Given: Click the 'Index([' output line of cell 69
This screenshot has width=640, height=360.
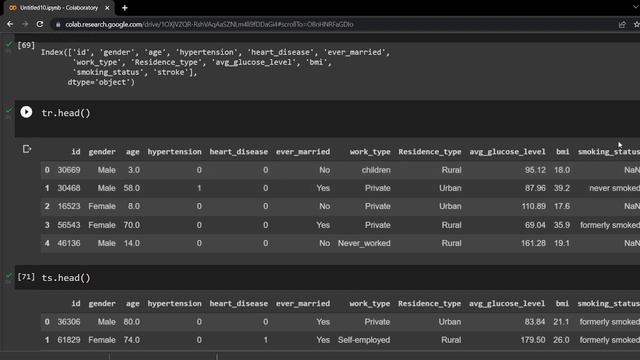Looking at the screenshot, I should point(216,52).
